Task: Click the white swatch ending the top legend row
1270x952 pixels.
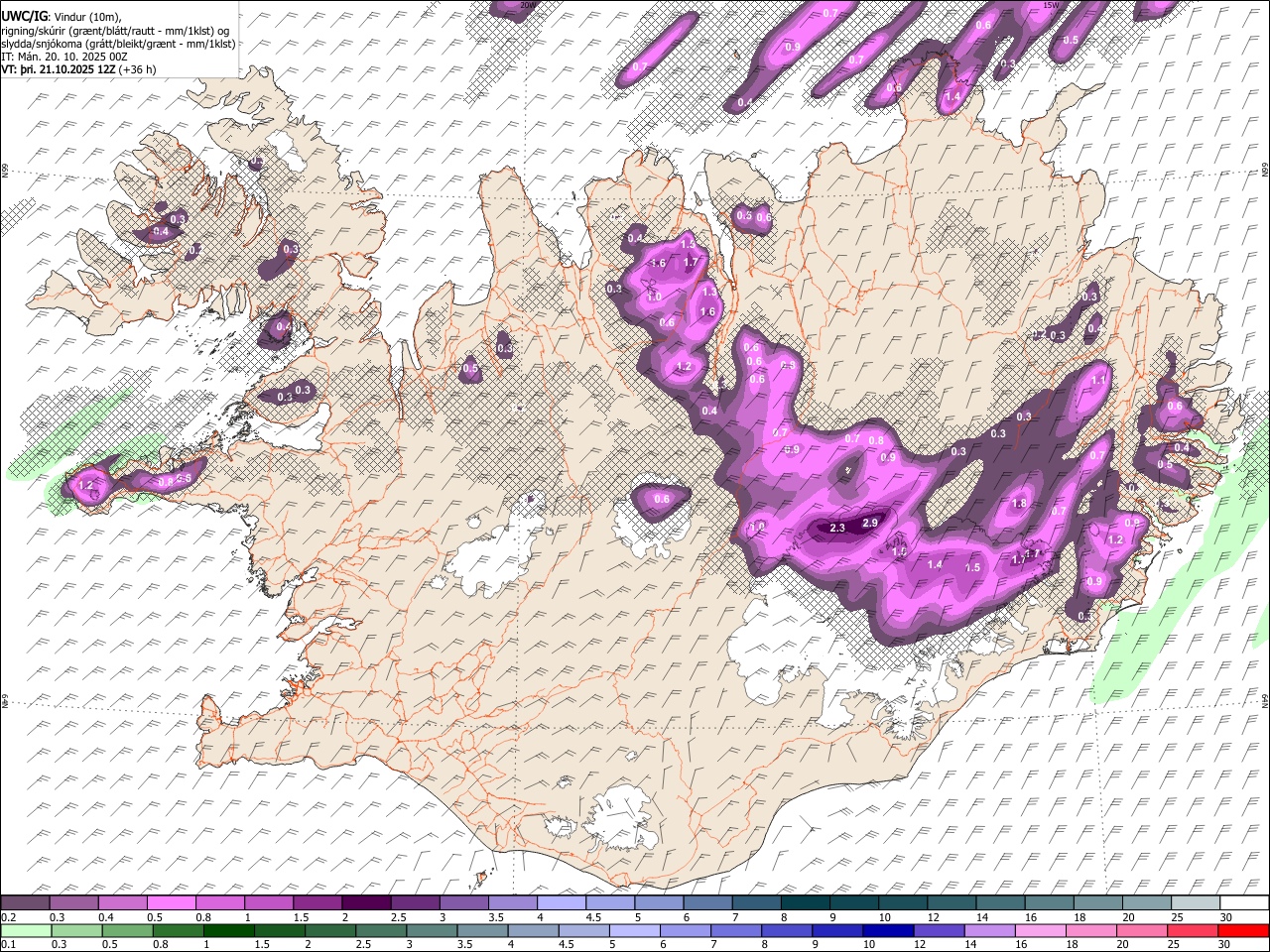Action: 1244,902
